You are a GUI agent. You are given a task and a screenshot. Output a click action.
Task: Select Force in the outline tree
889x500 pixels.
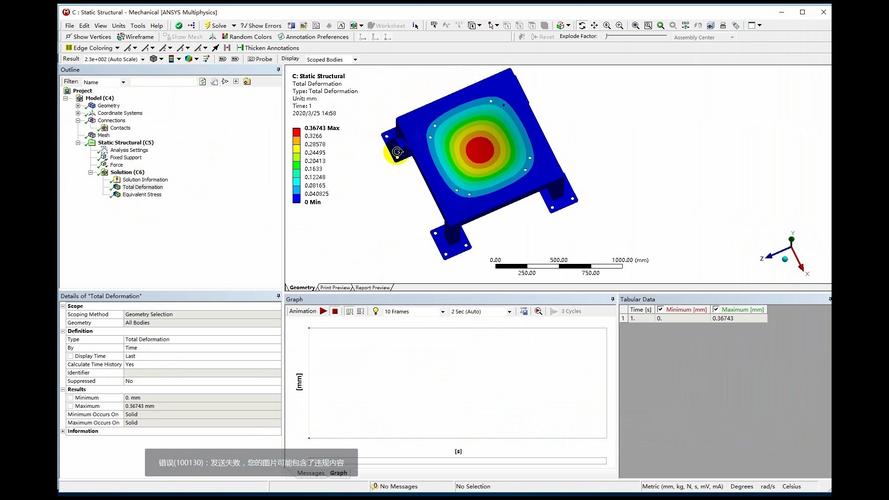click(x=116, y=165)
